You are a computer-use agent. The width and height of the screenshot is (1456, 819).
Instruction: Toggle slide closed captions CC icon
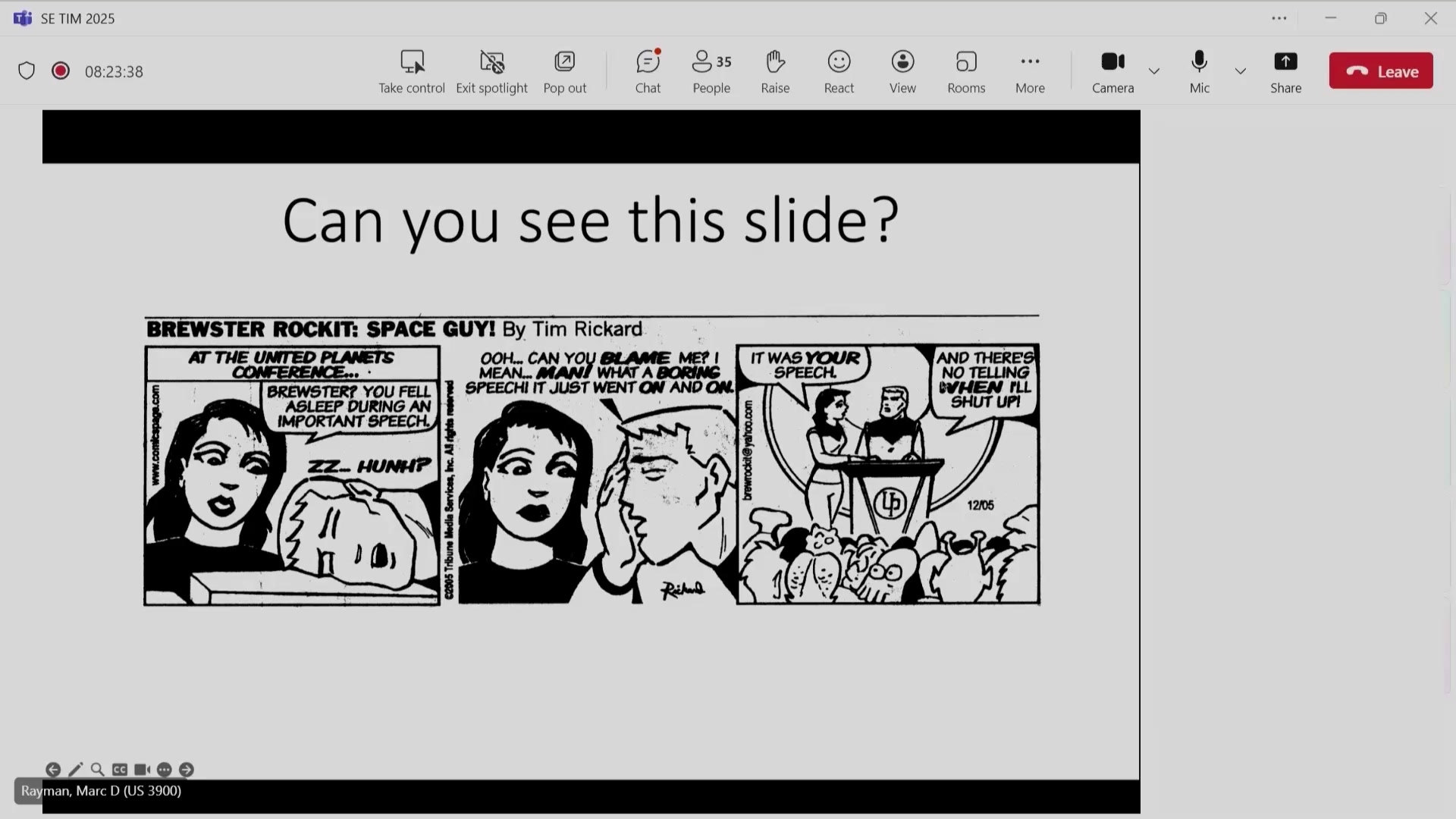tap(120, 770)
